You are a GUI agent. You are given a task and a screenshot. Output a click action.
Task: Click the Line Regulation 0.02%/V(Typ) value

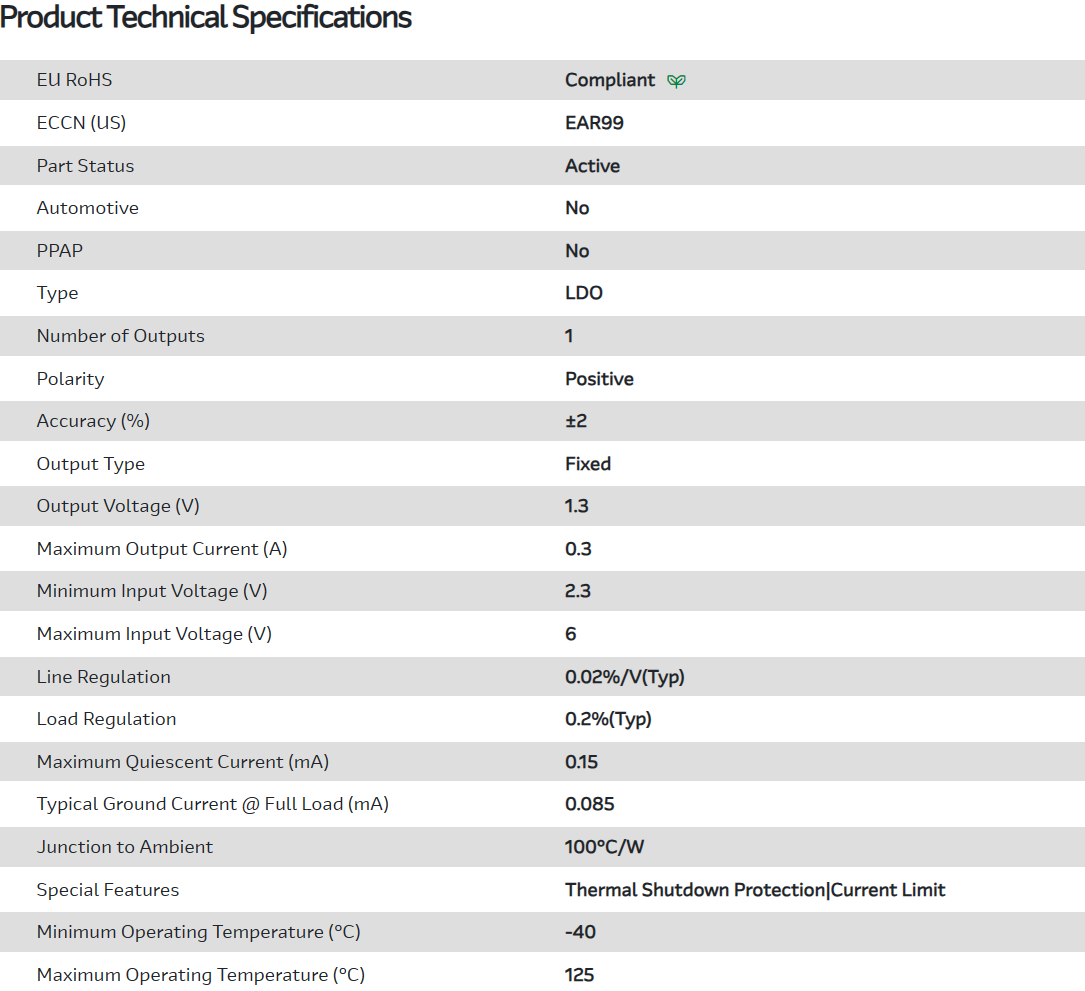(x=624, y=677)
